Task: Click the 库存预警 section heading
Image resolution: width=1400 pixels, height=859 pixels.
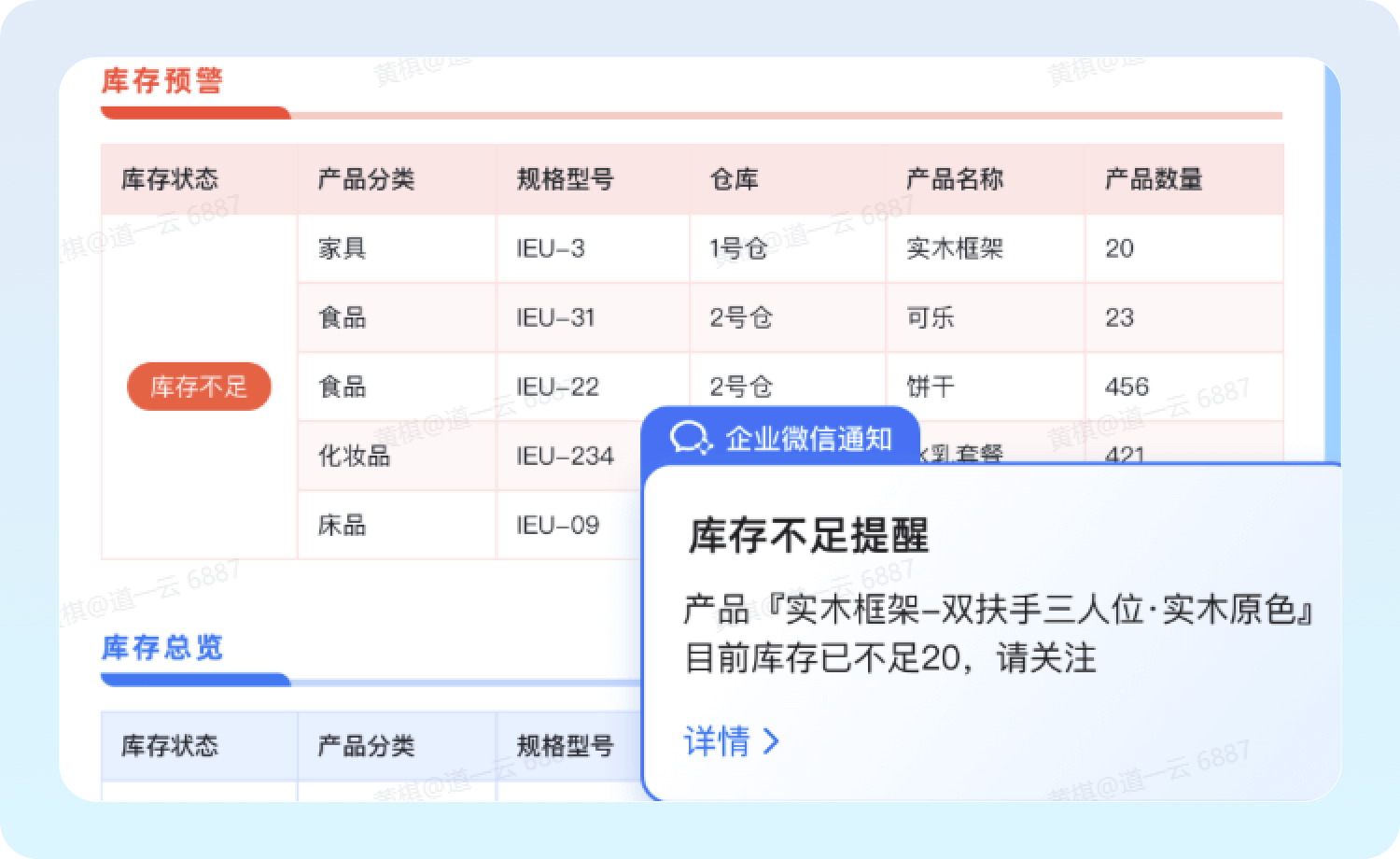Action: 162,81
